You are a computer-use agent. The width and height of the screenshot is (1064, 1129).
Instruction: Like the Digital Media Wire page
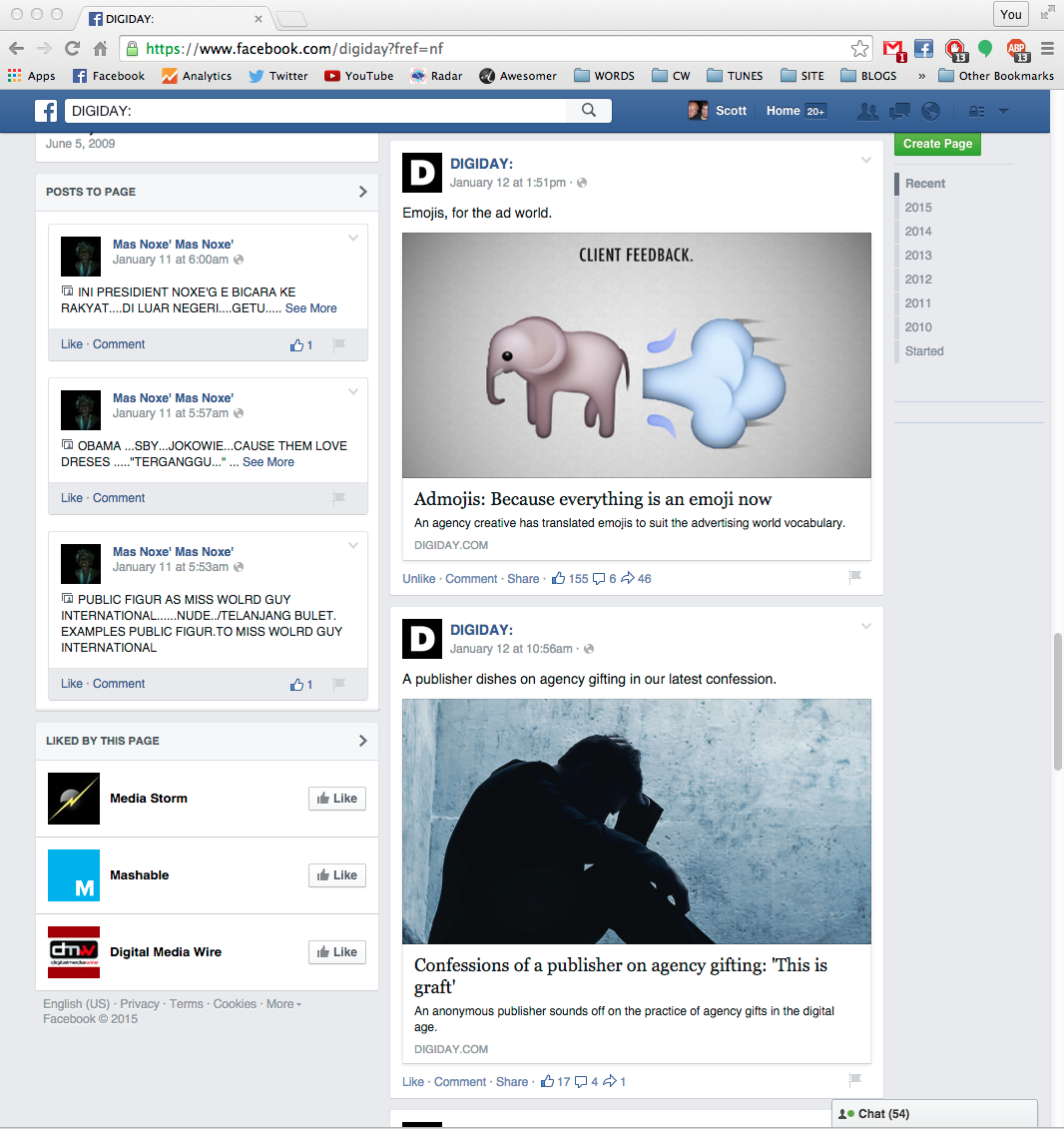pos(337,952)
